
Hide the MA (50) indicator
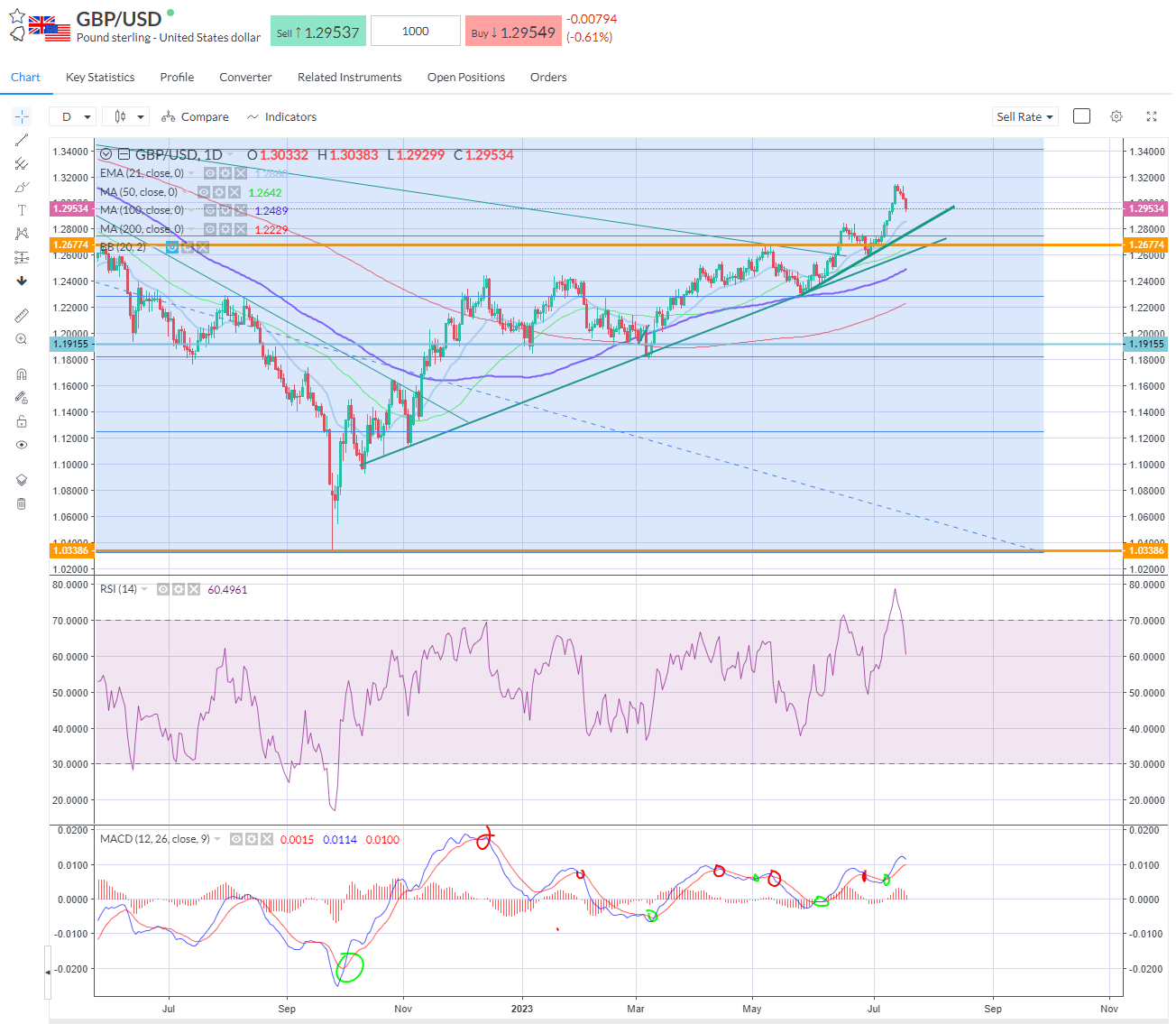[x=204, y=192]
